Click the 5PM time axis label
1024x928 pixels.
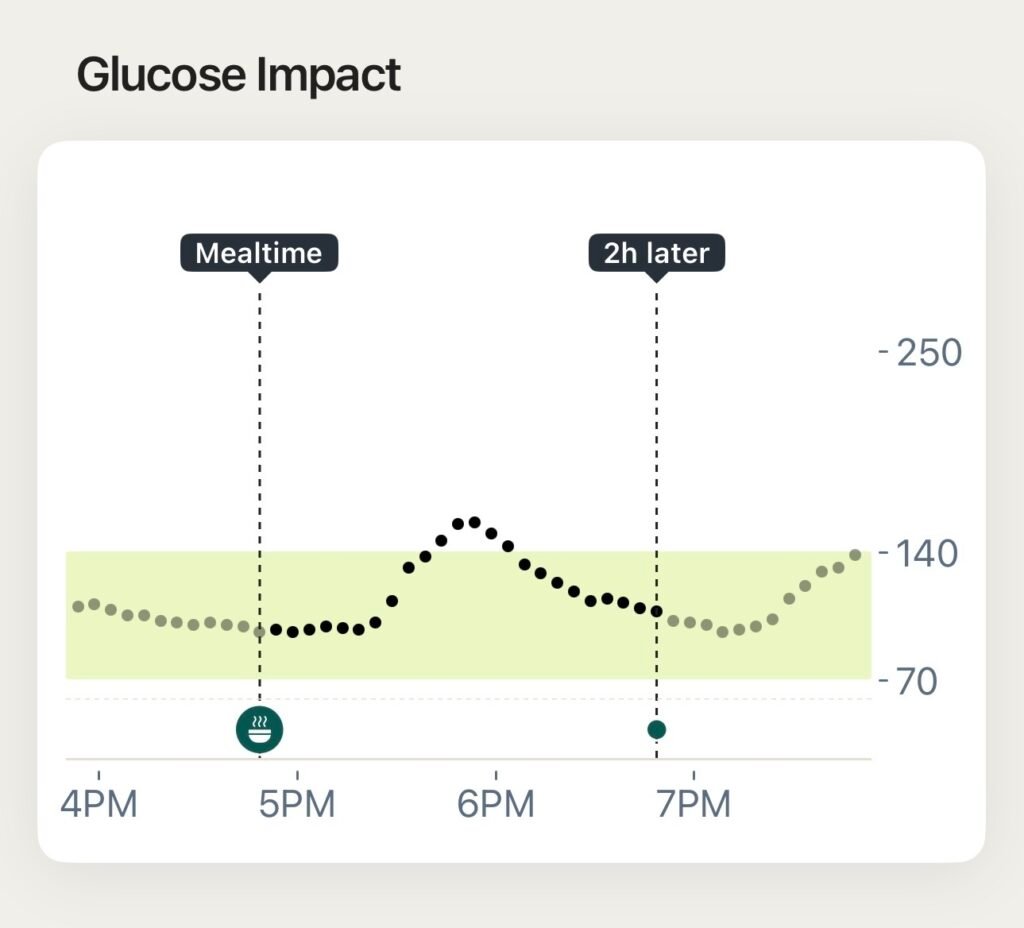tap(297, 803)
